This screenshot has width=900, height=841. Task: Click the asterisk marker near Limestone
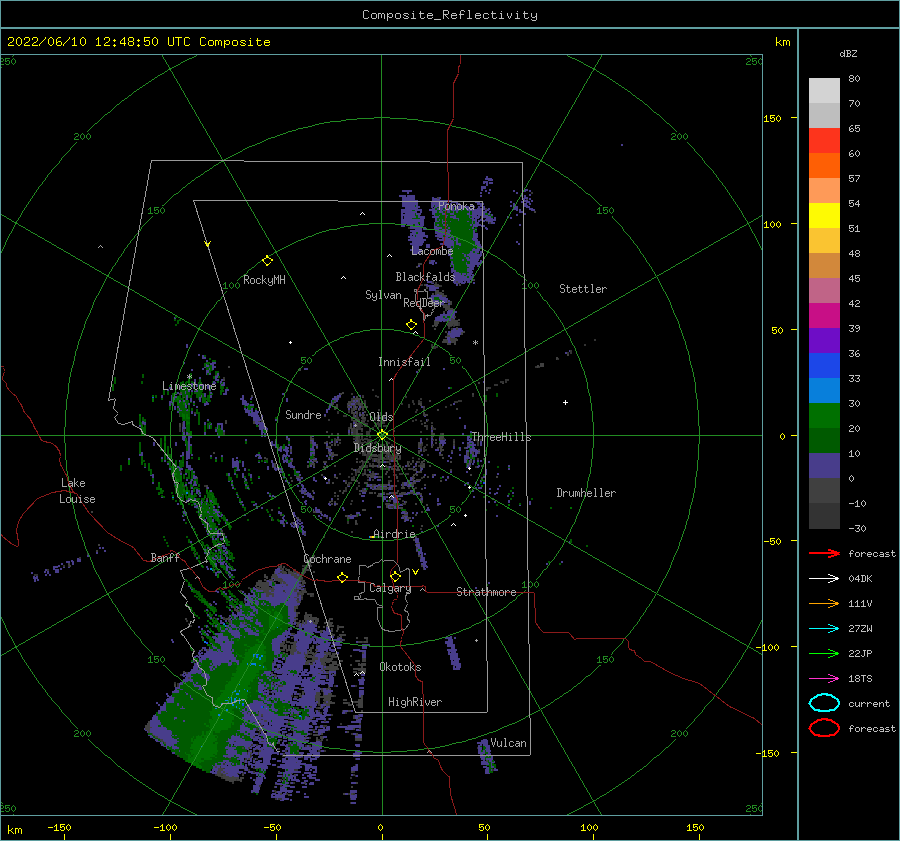coord(189,377)
